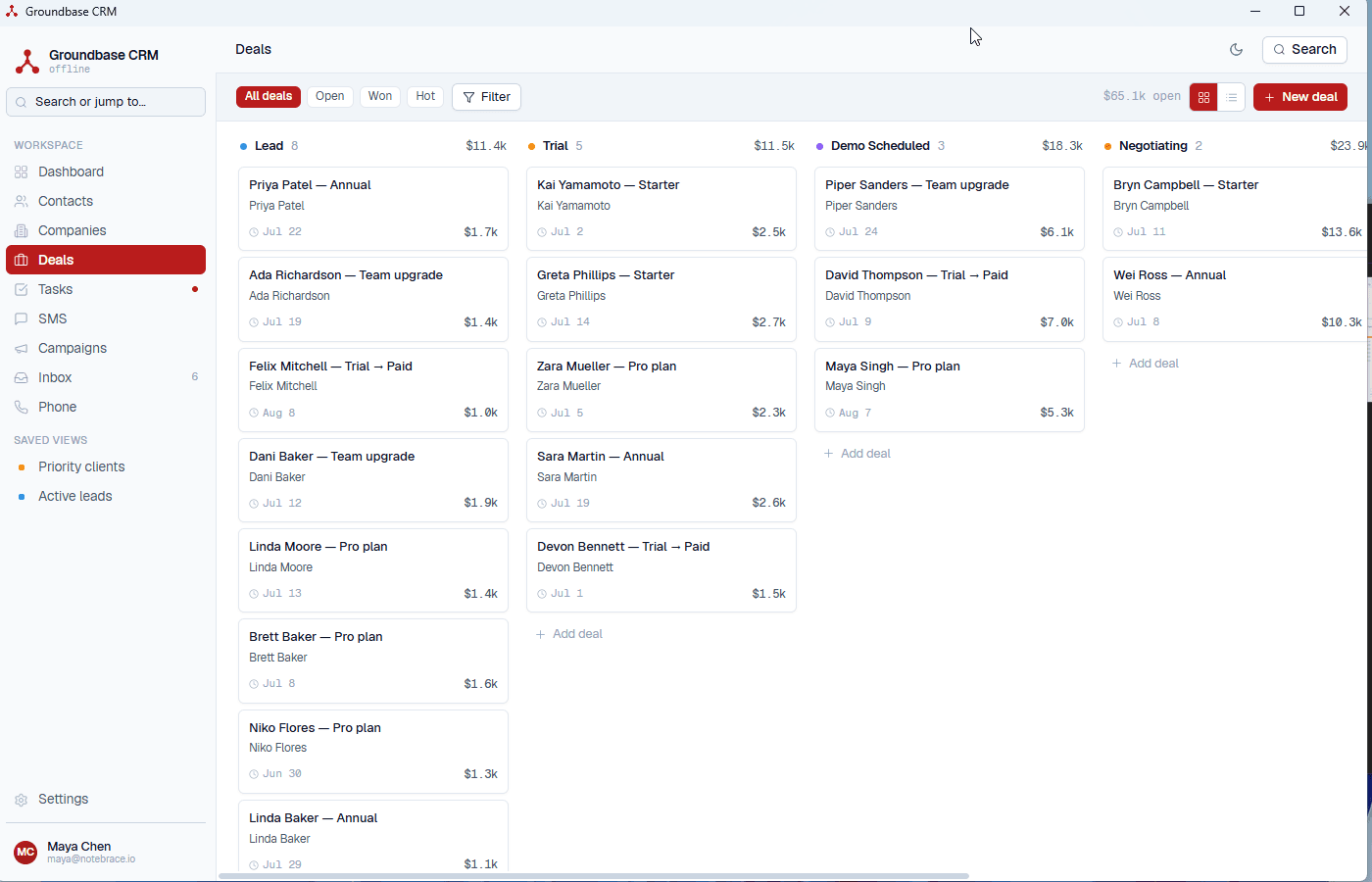Open Kai Yamamoto — Starter deal
The height and width of the screenshot is (882, 1372).
point(661,209)
